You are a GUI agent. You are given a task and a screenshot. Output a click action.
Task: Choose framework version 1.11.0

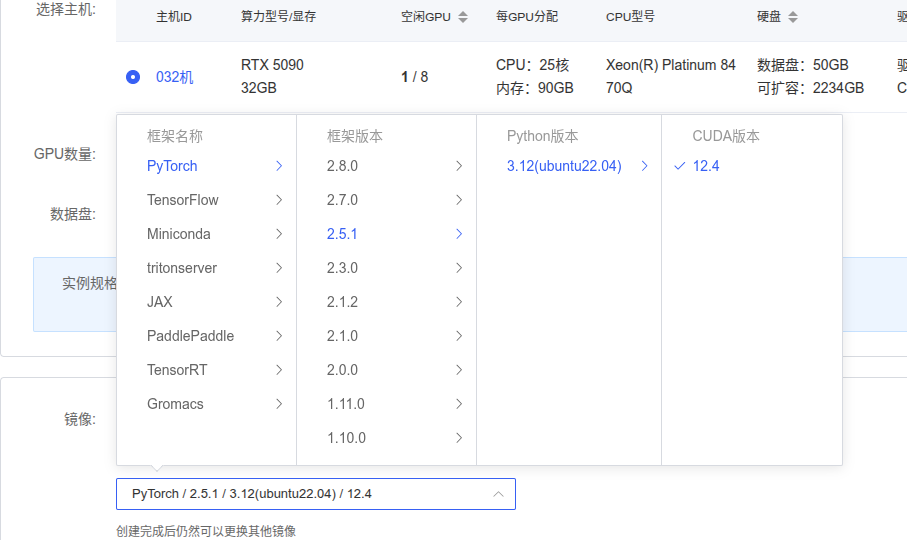[x=346, y=404]
